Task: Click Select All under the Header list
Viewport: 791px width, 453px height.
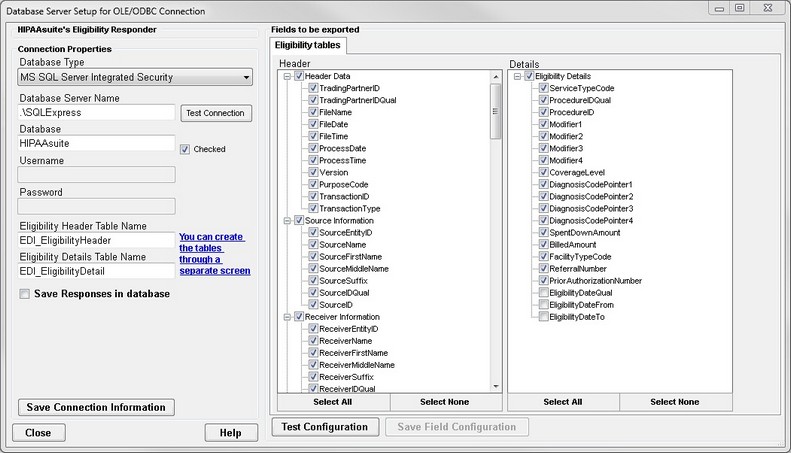Action: [x=333, y=401]
